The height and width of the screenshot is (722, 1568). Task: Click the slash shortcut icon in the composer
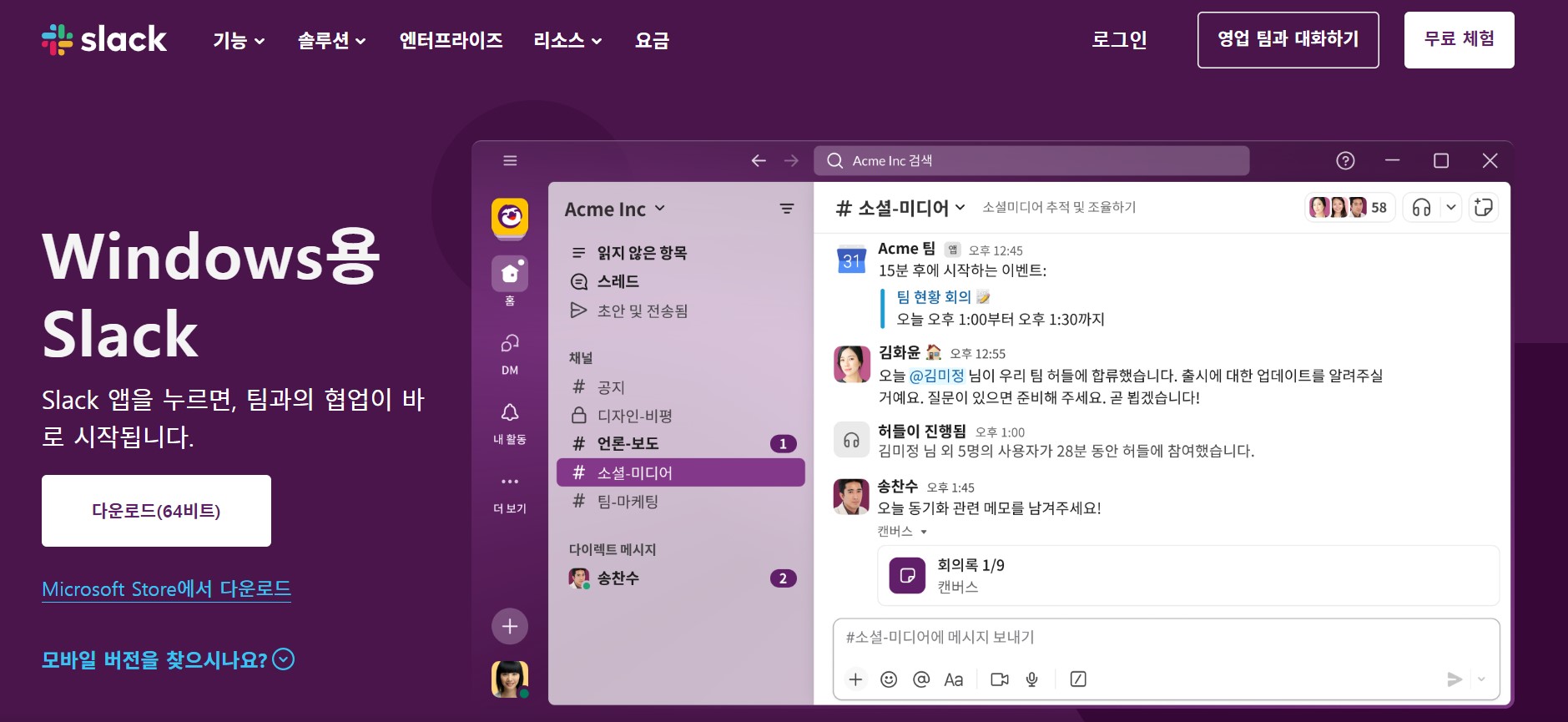tap(1078, 679)
